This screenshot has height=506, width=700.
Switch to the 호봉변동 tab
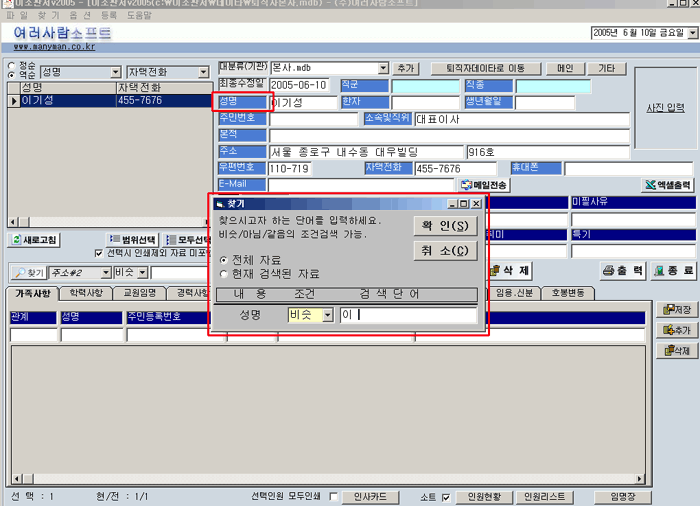(567, 294)
